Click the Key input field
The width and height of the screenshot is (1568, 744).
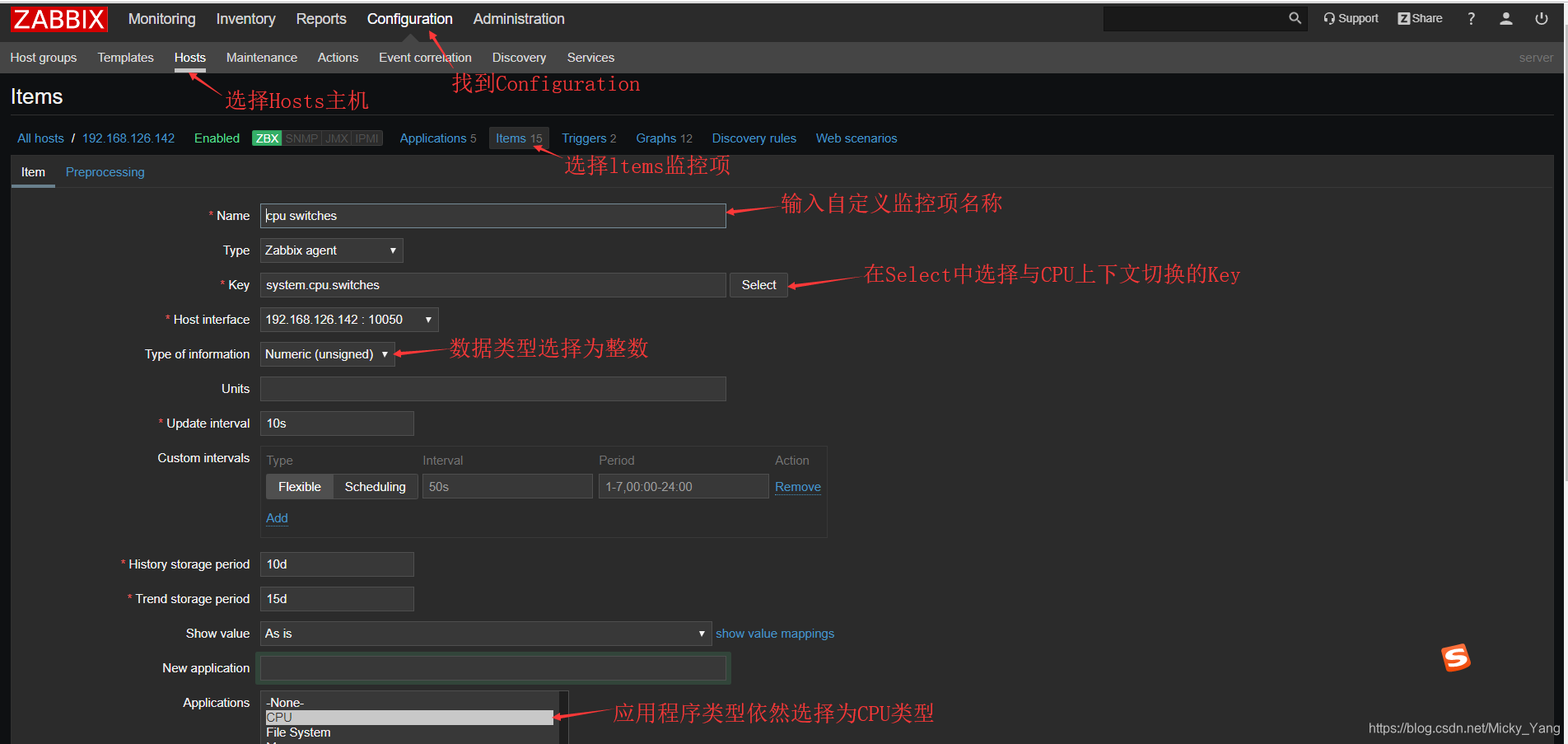coord(493,285)
